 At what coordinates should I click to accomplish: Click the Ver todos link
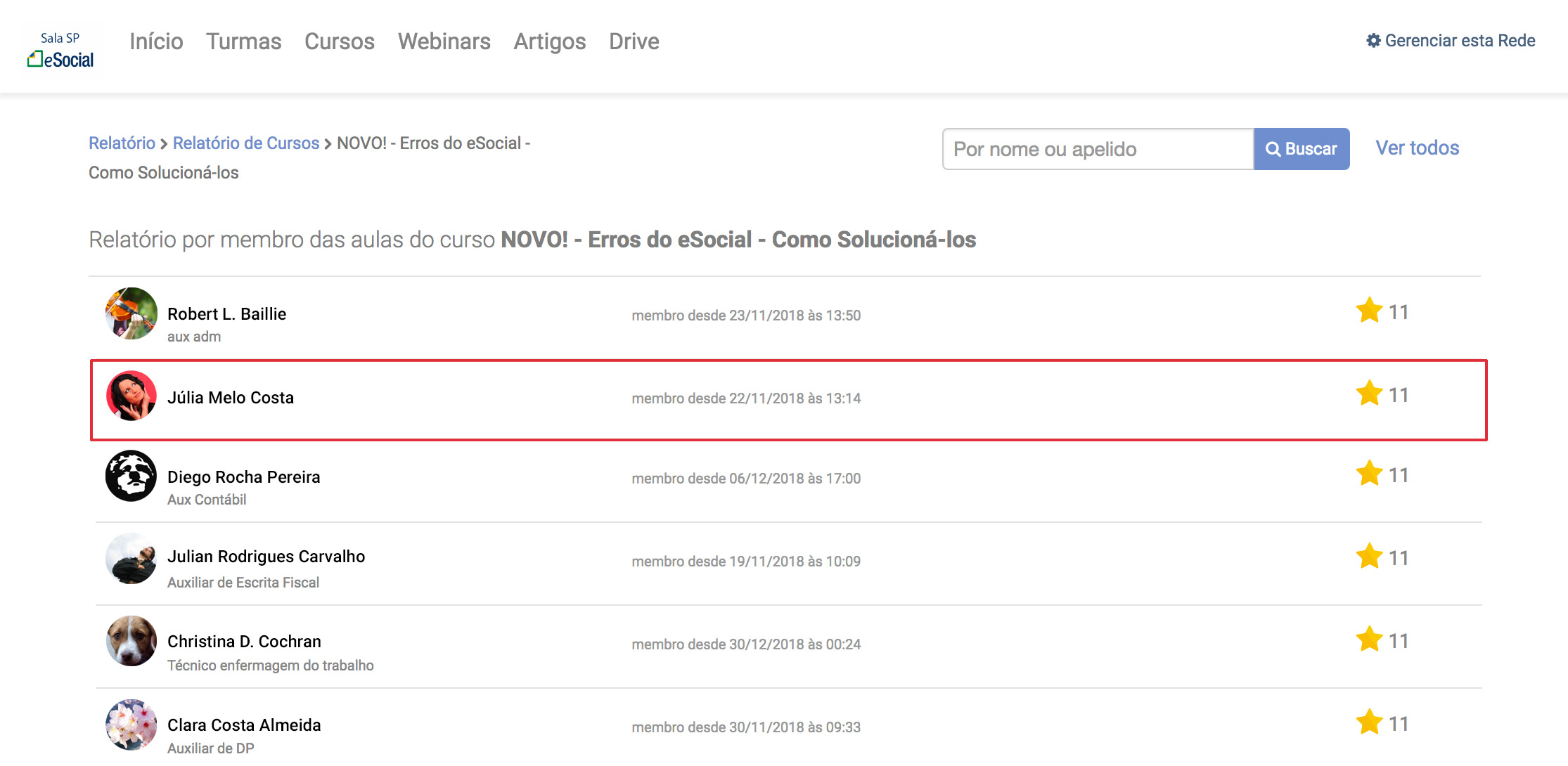(x=1417, y=148)
